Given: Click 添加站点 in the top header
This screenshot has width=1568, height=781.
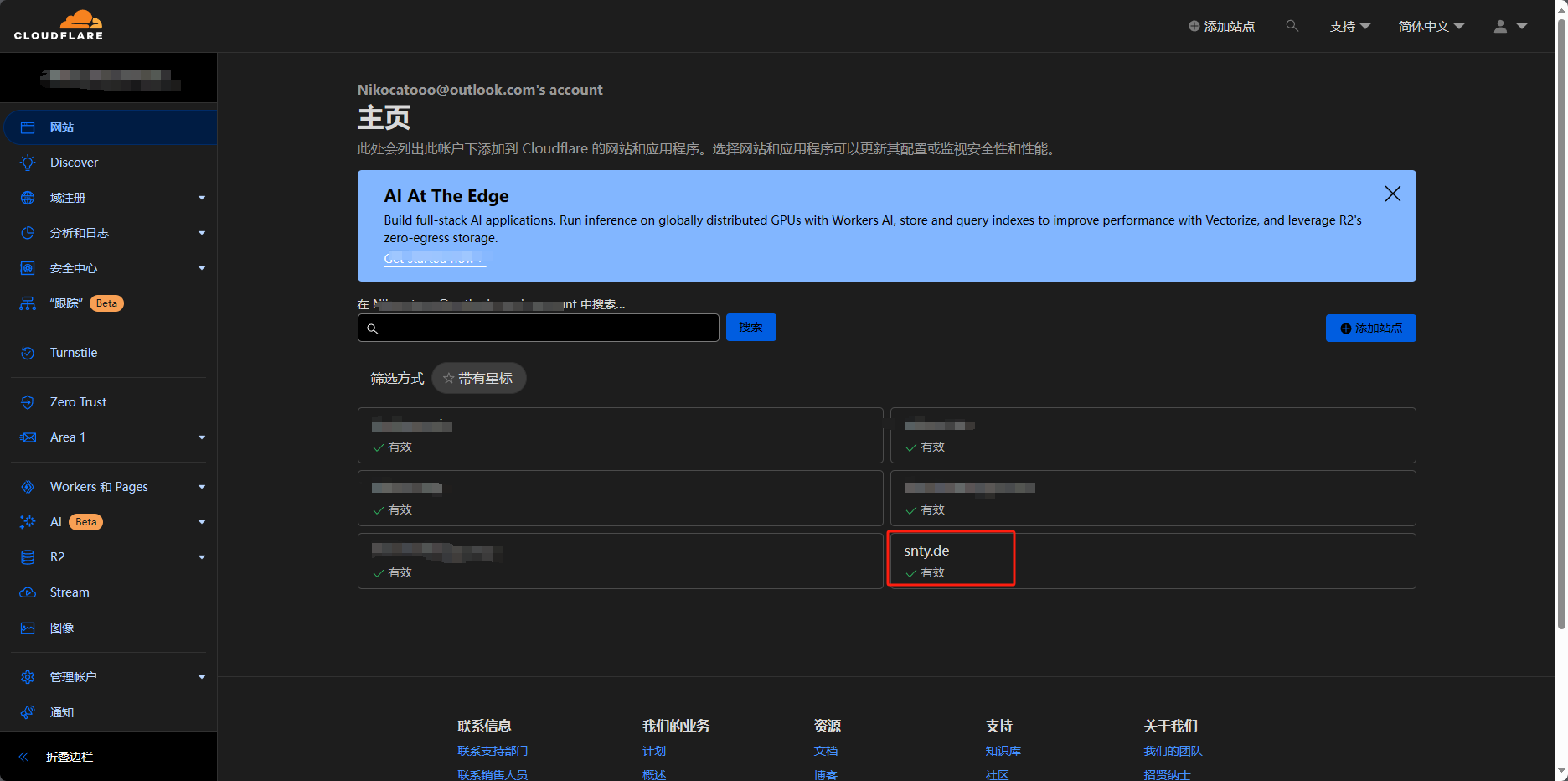Looking at the screenshot, I should (x=1221, y=27).
